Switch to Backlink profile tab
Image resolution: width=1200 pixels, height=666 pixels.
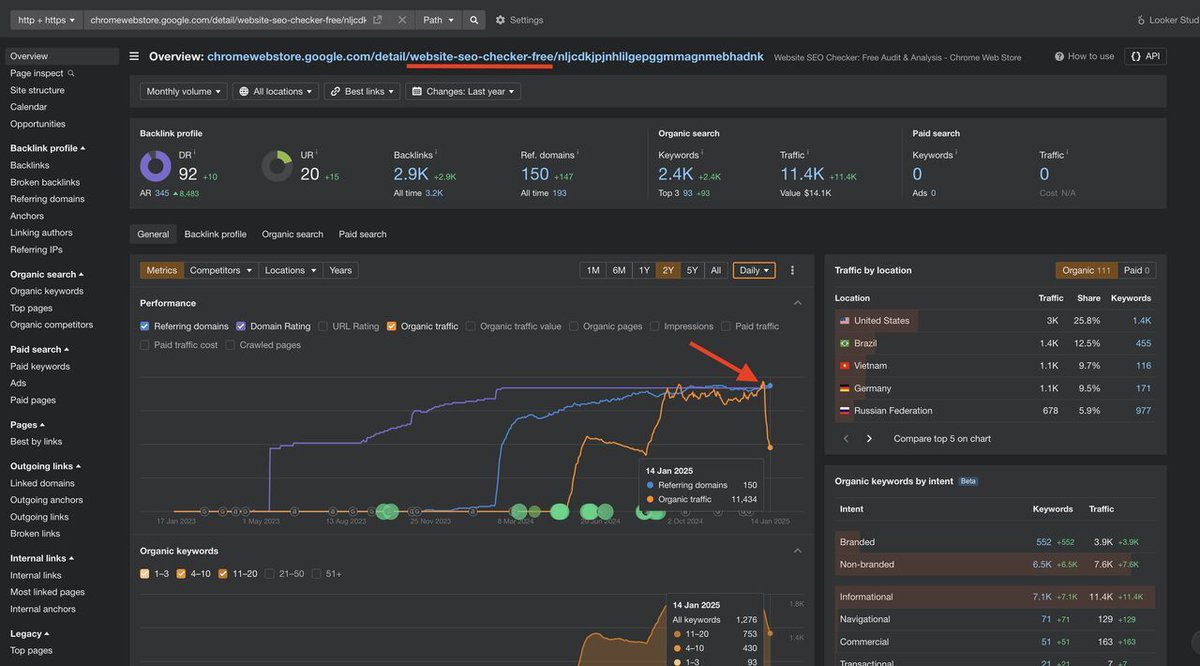coord(215,234)
